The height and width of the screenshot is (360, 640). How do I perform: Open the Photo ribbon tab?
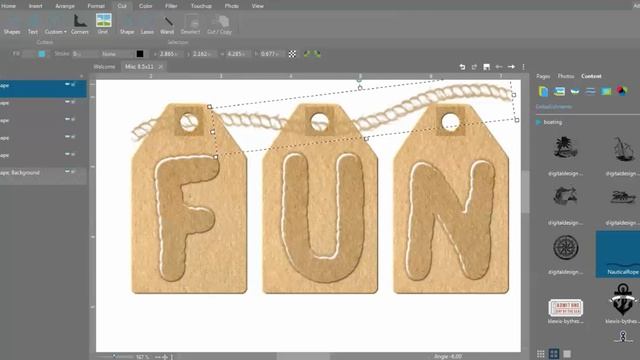[231, 6]
